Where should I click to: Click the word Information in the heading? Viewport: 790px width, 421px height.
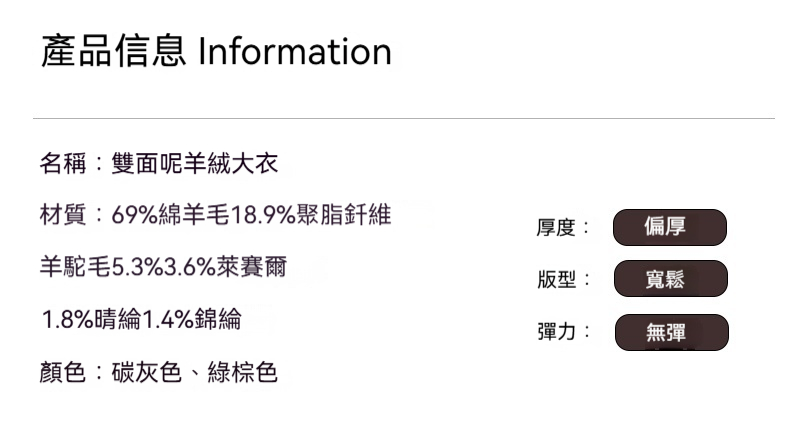pyautogui.click(x=295, y=52)
